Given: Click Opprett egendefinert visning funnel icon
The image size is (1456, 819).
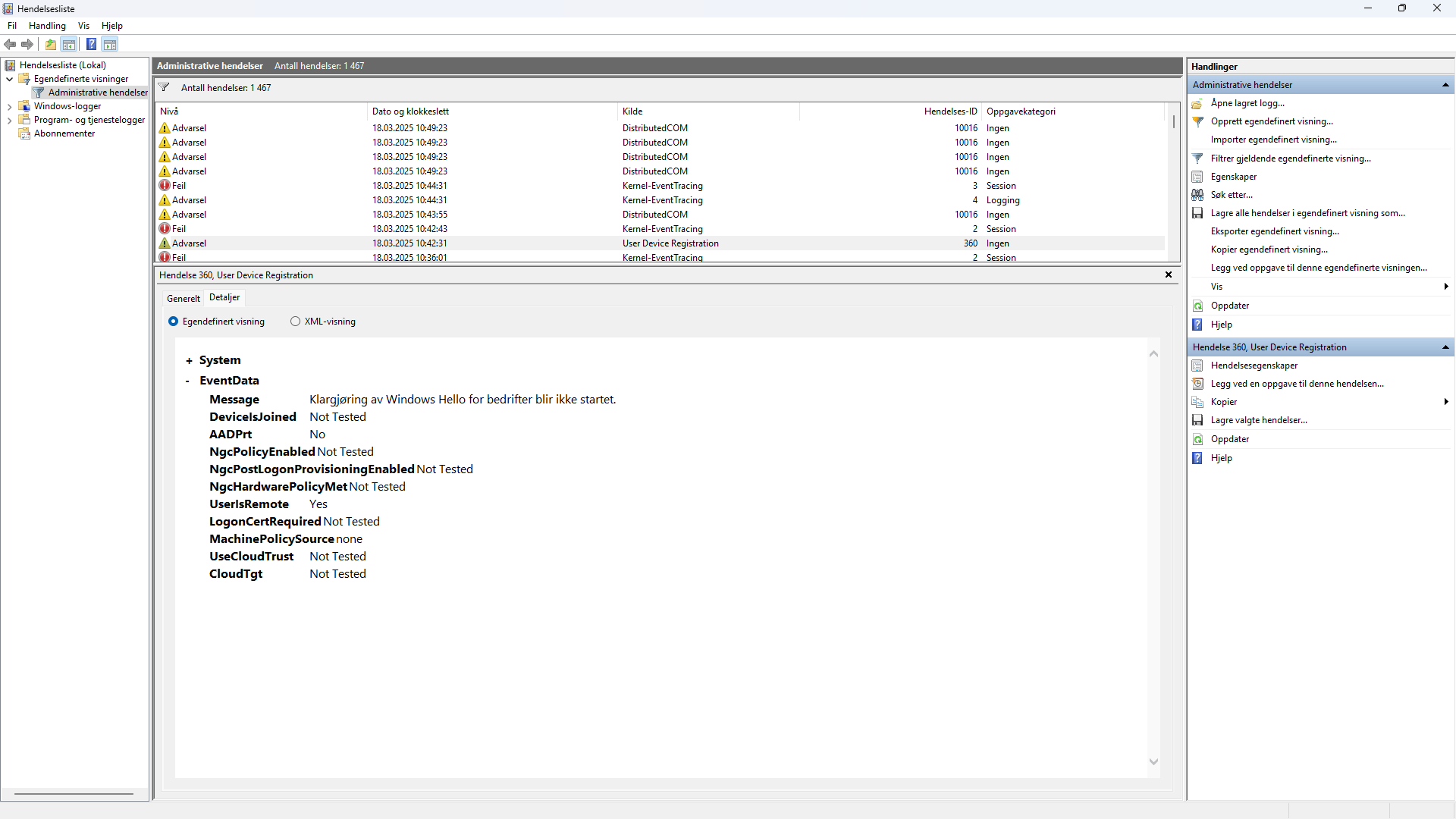Looking at the screenshot, I should coord(1197,121).
